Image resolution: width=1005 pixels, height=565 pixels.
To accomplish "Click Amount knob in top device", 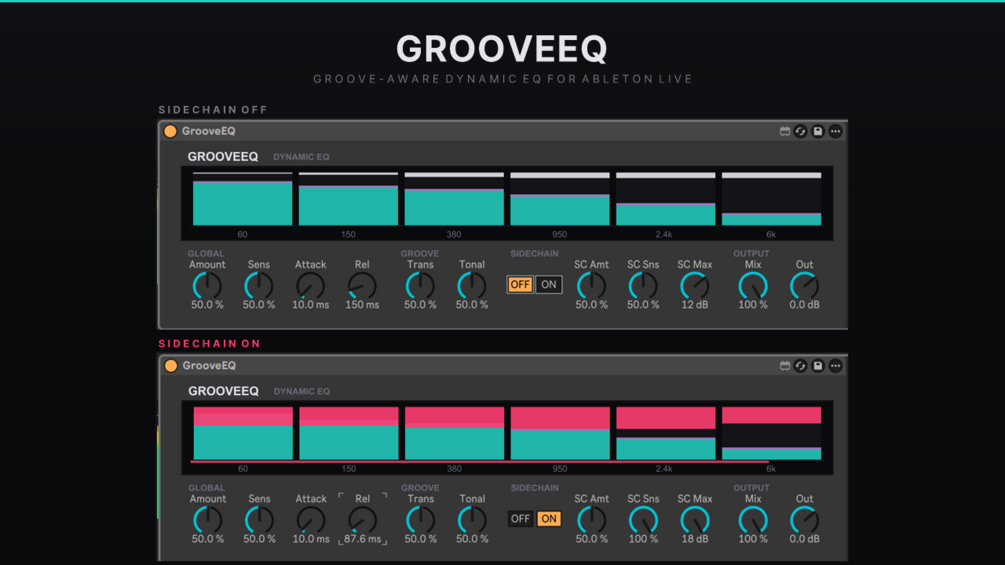I will pyautogui.click(x=207, y=286).
